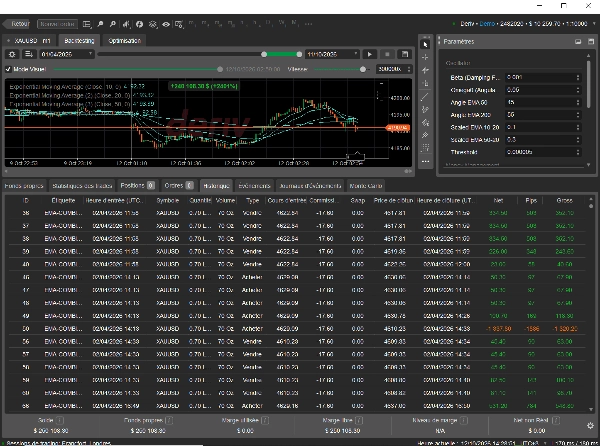Click the horizontal scrollbar under the chart

[209, 171]
